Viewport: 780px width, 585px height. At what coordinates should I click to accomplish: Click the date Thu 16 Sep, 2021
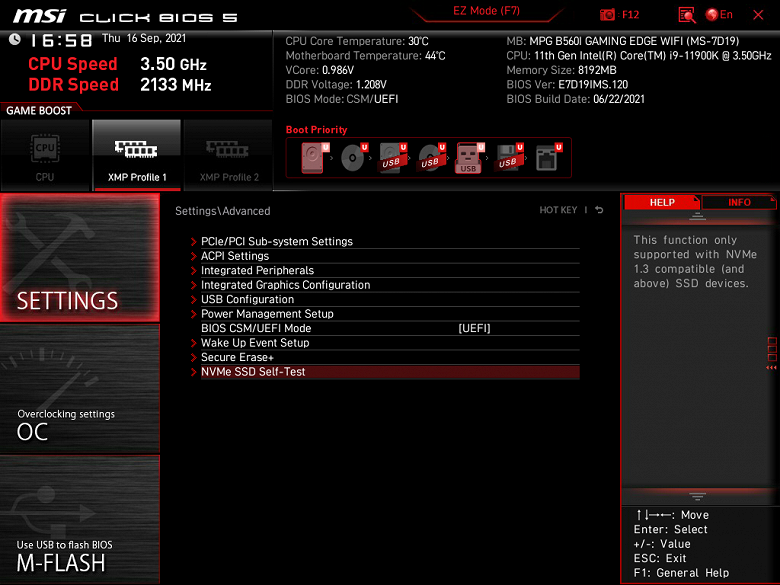144,38
